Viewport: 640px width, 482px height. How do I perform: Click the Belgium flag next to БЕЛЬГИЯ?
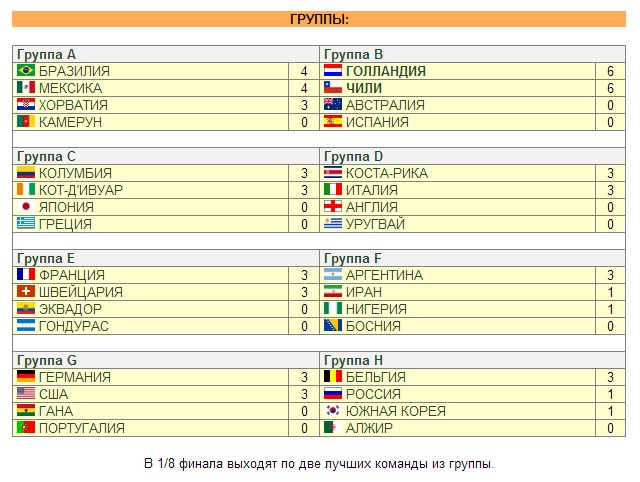pos(333,377)
